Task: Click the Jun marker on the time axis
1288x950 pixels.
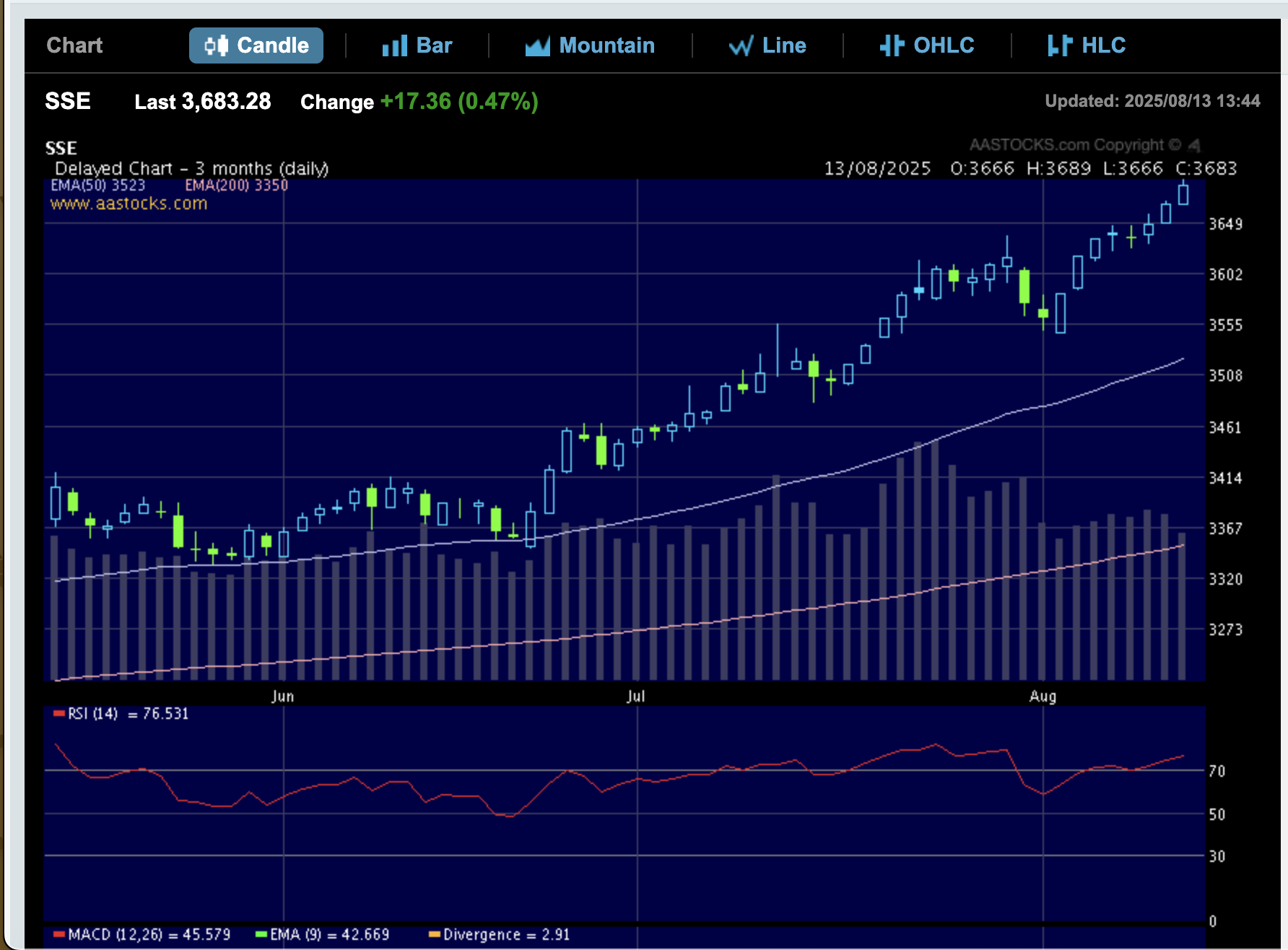Action: point(282,696)
